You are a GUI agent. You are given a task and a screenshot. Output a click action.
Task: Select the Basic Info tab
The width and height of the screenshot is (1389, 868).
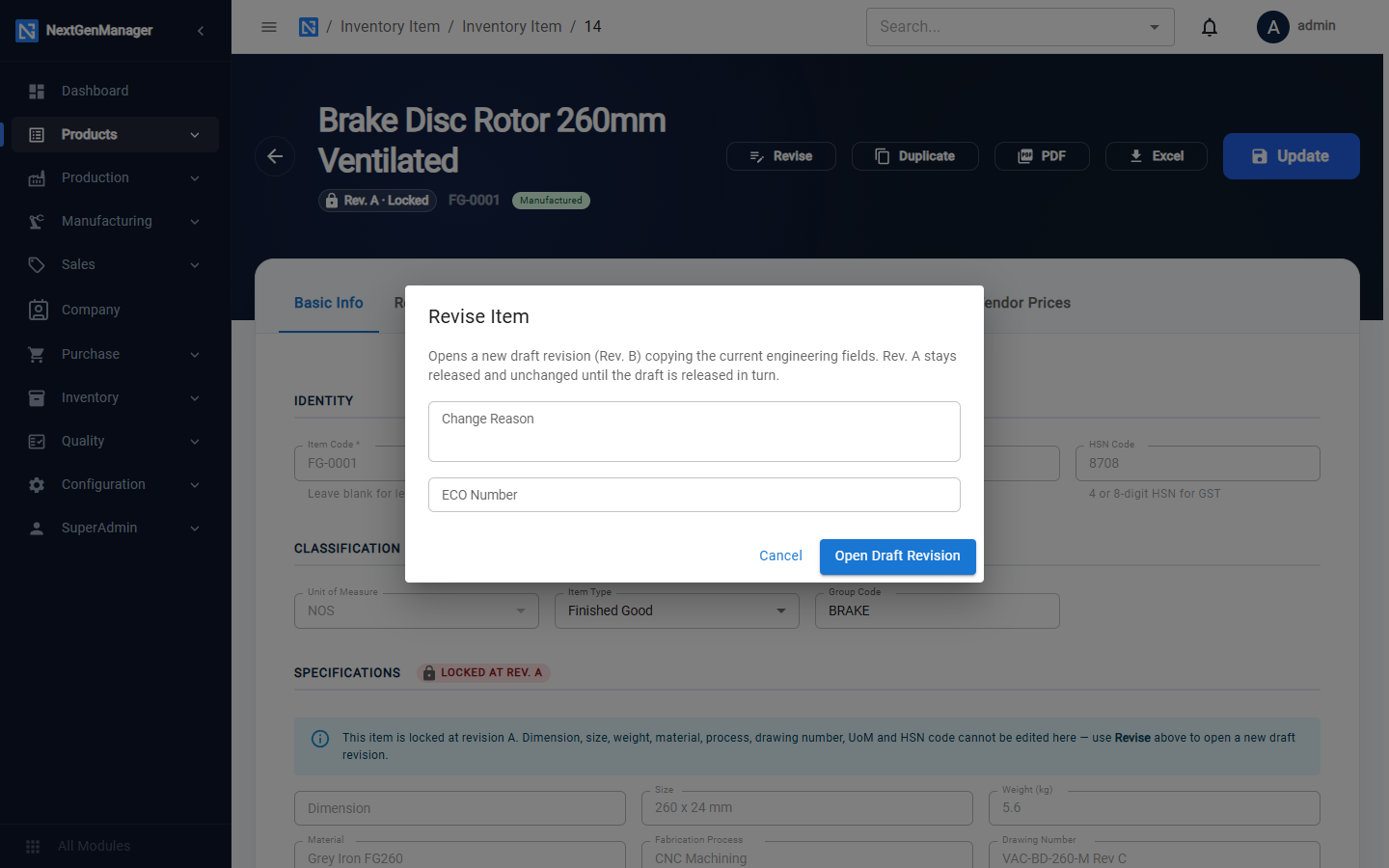329,303
